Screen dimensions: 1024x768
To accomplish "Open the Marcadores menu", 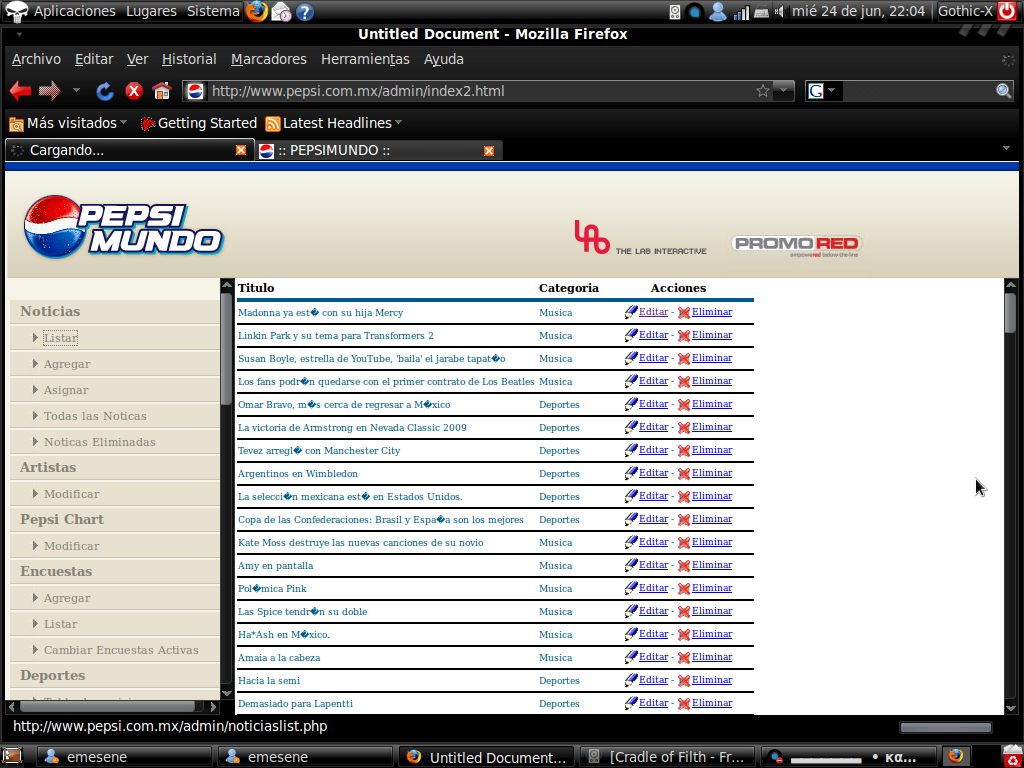I will click(268, 59).
